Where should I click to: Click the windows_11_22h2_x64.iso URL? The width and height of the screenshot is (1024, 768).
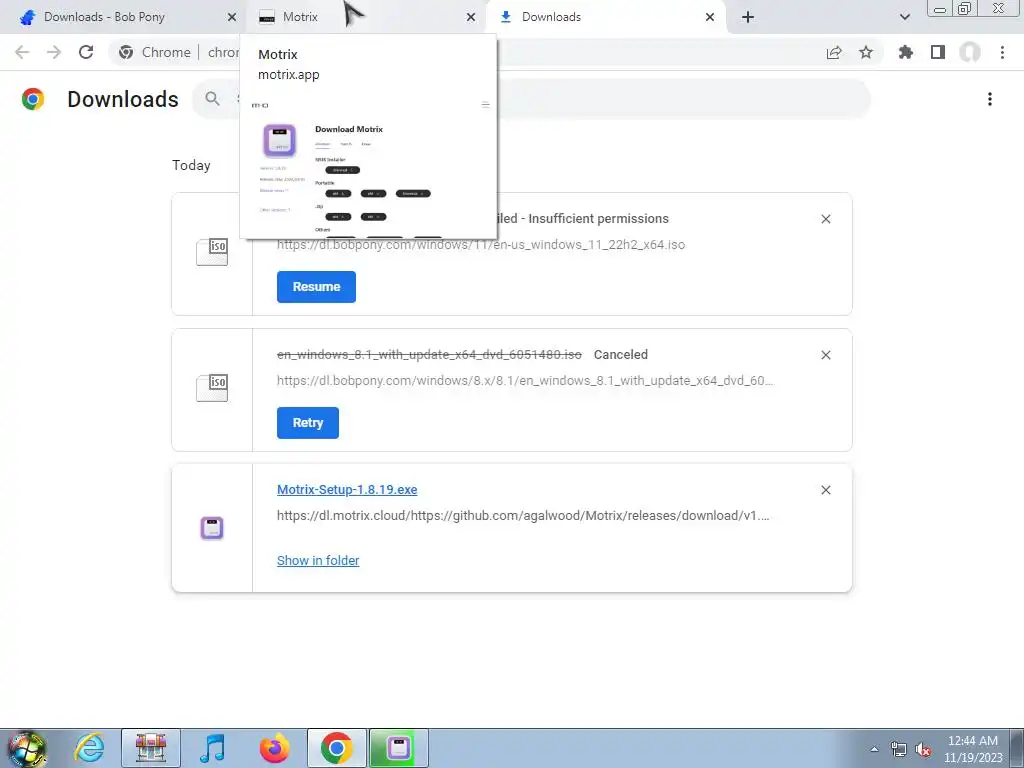481,245
